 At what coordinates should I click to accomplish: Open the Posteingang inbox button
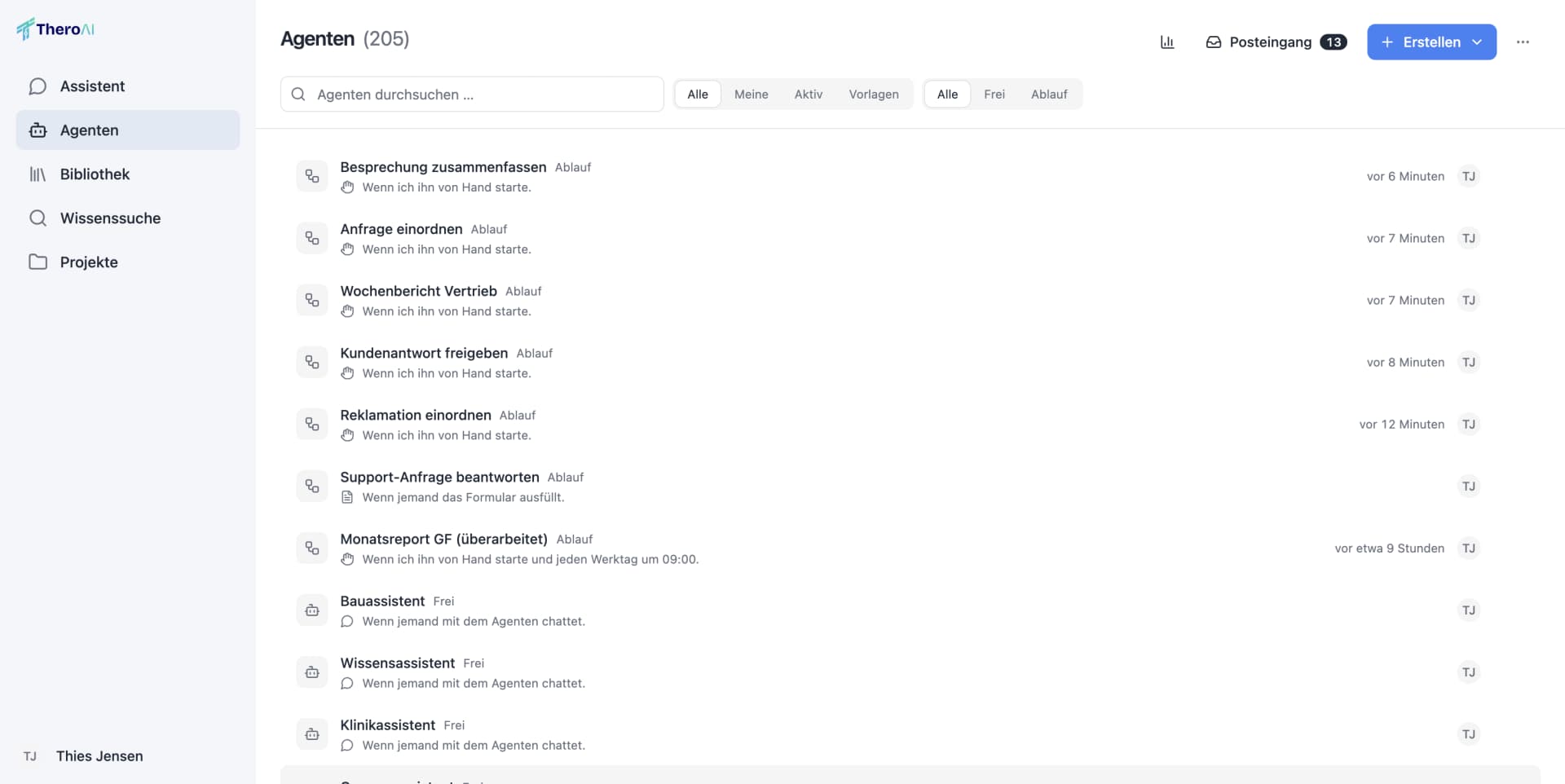click(x=1276, y=42)
